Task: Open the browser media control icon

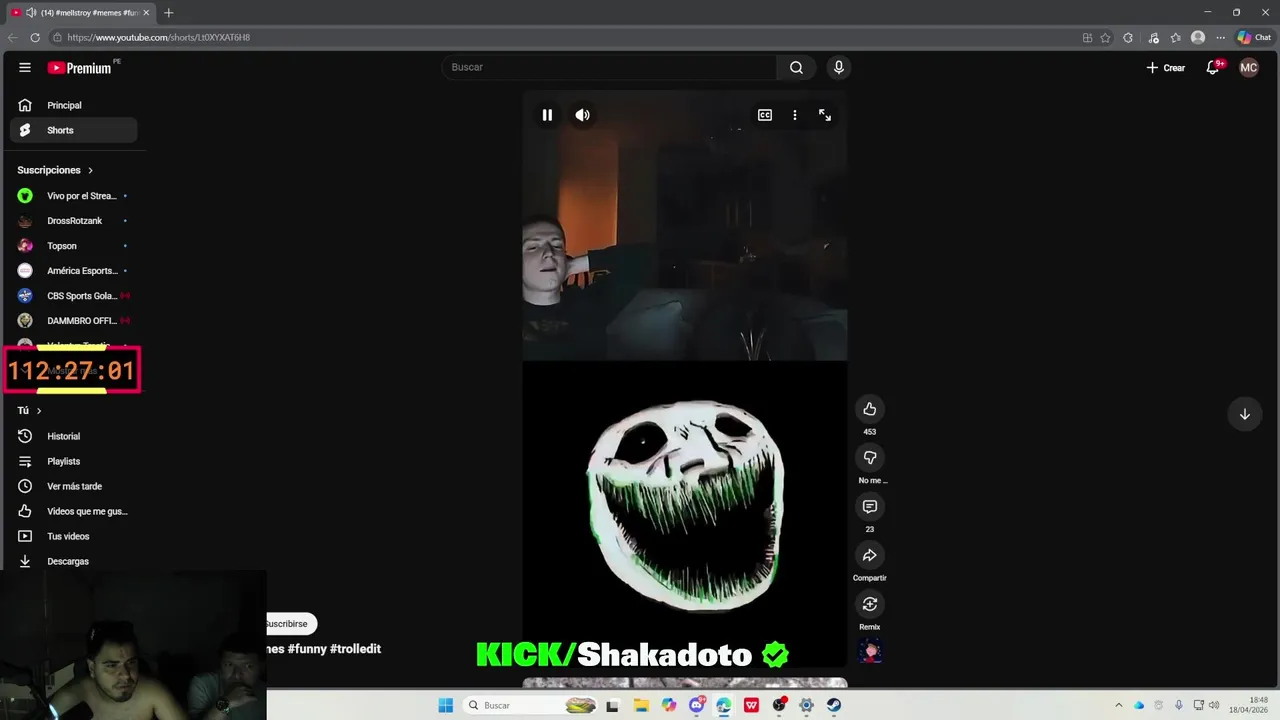Action: click(x=1153, y=38)
